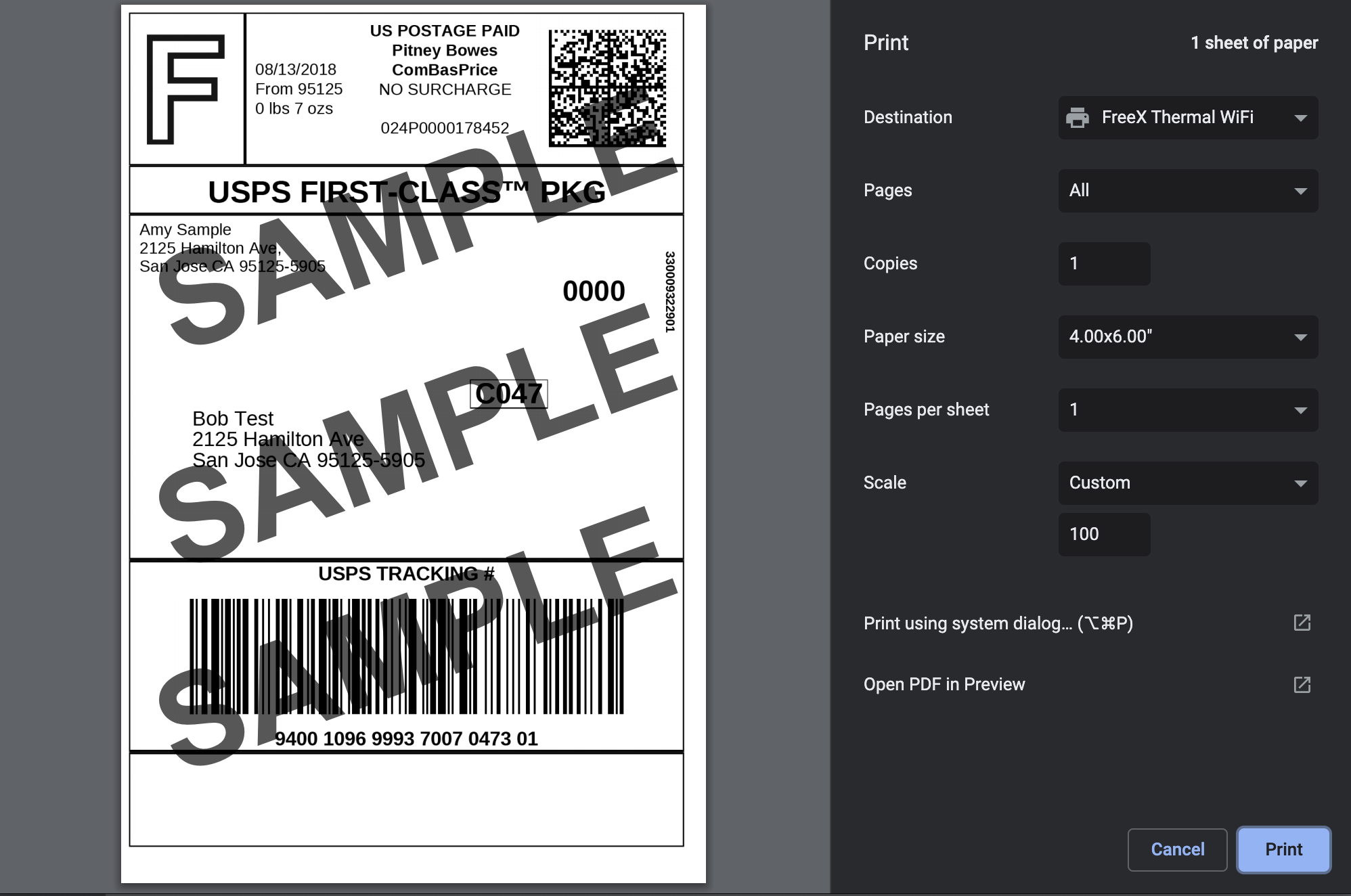The width and height of the screenshot is (1351, 896).
Task: Click Print using system dialog link
Action: 998,623
